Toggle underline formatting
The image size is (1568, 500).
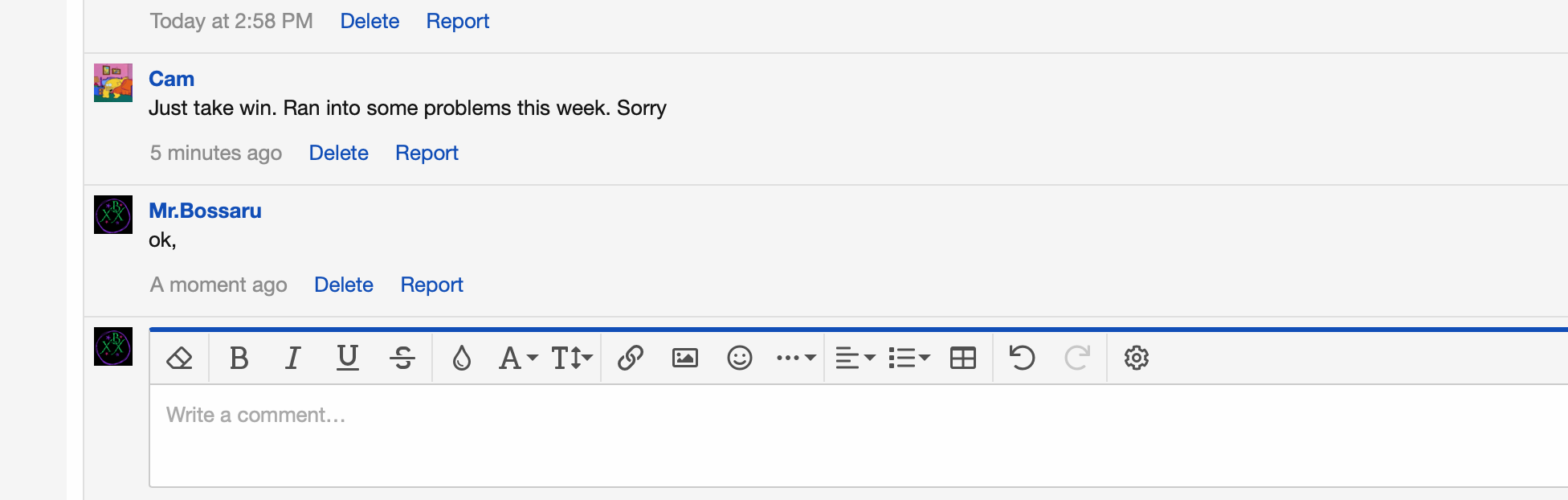click(346, 358)
